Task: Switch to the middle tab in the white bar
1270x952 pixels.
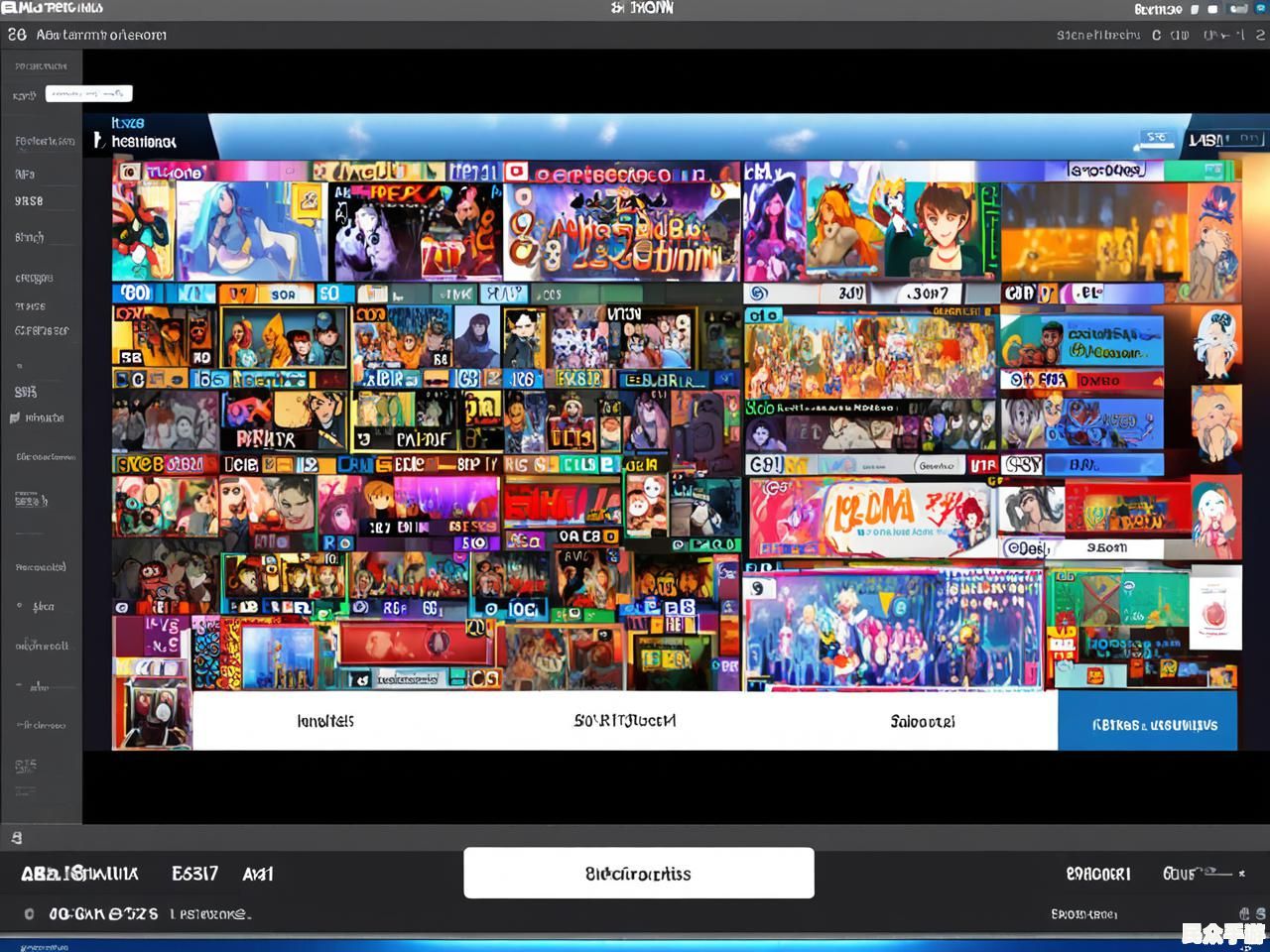Action: coord(624,721)
